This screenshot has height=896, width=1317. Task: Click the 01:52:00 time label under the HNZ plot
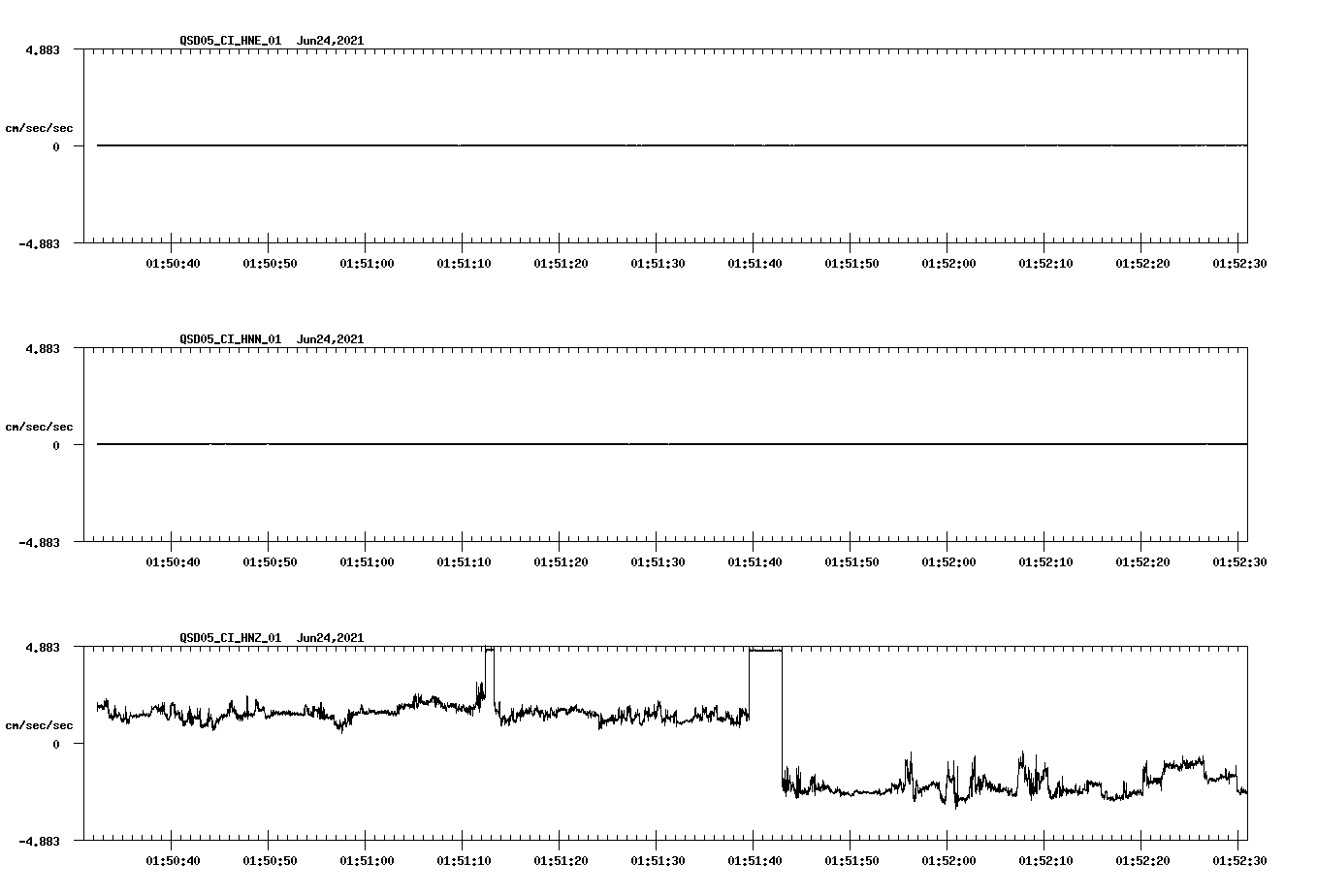coord(948,860)
